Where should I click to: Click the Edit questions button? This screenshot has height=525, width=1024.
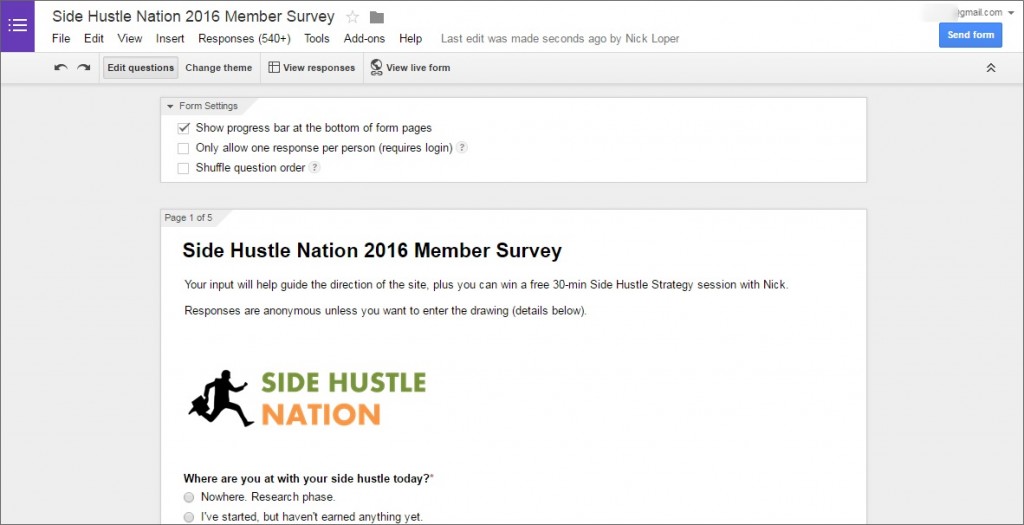[x=140, y=67]
